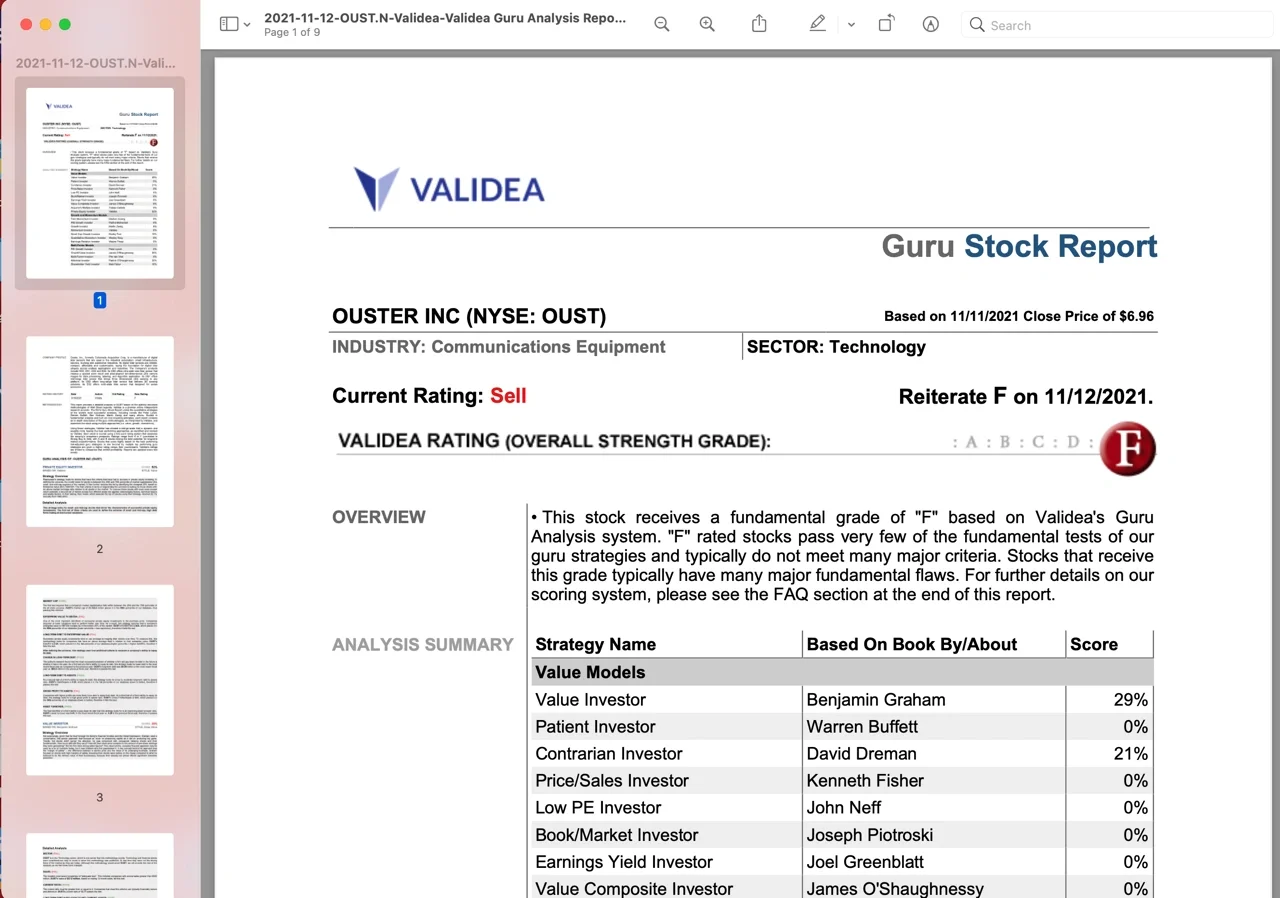Click the 'OVERVIEW' section label
This screenshot has width=1280, height=898.
click(x=379, y=517)
